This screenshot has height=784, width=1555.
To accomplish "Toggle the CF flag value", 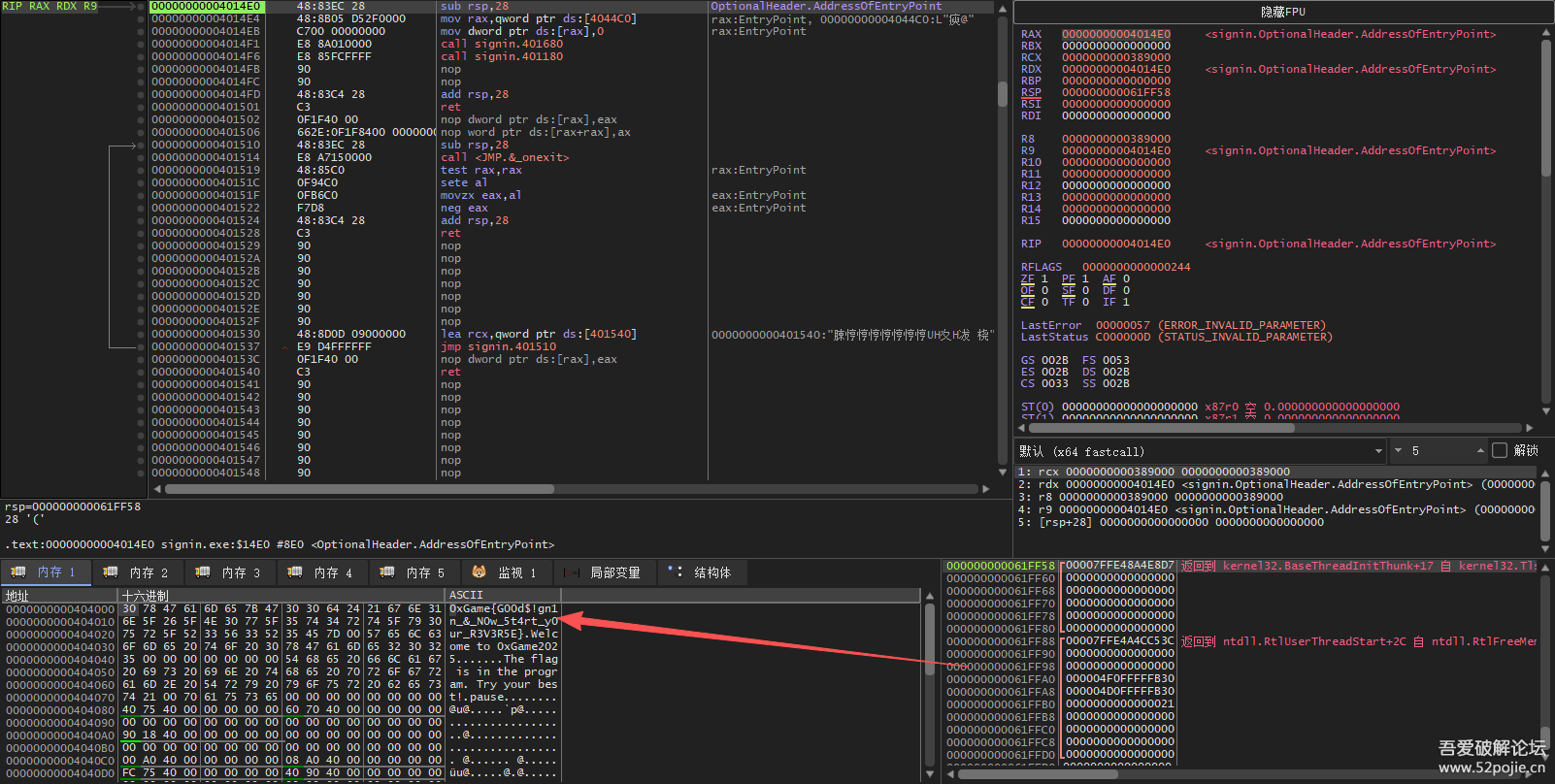I will (1044, 302).
